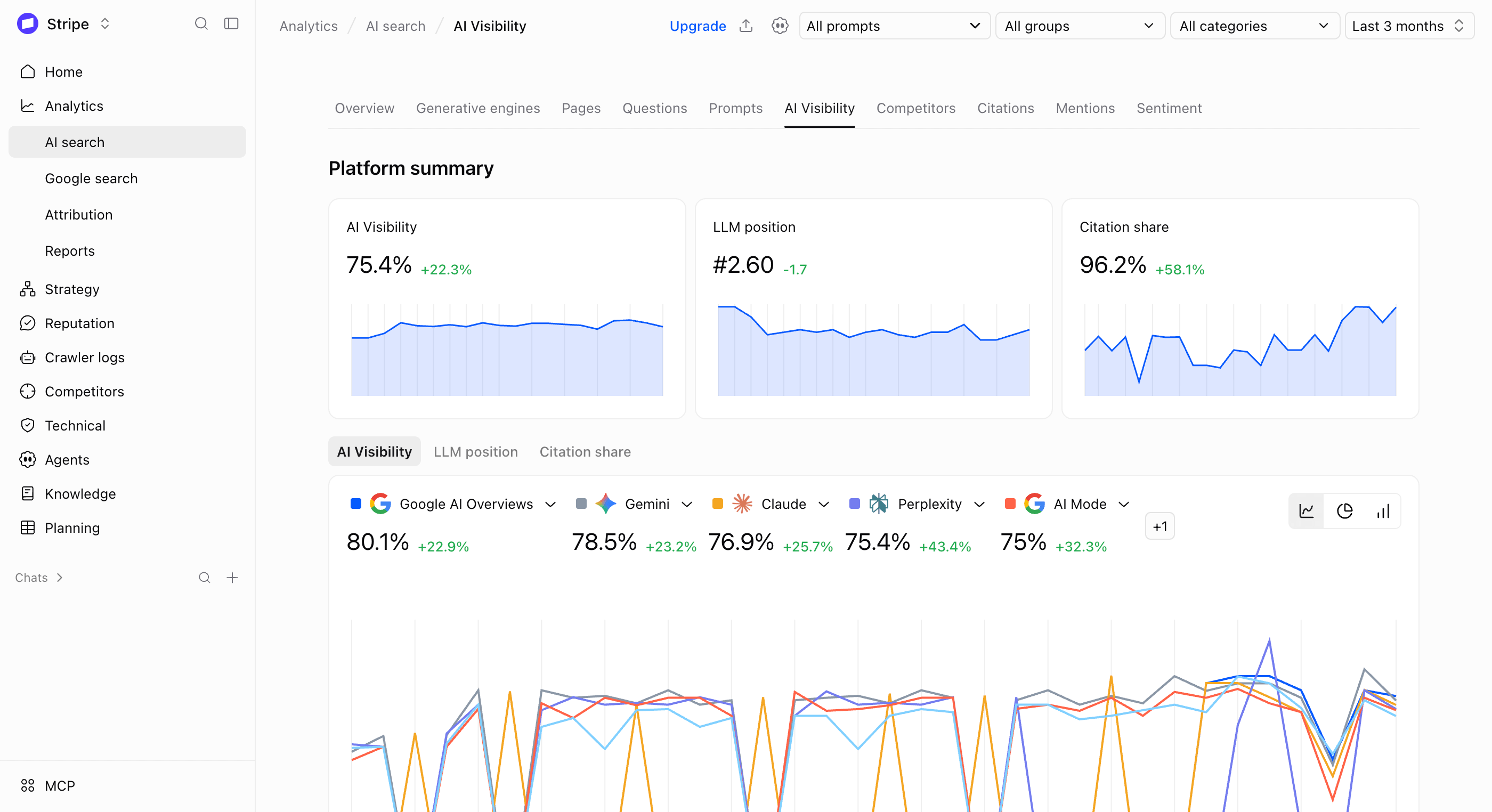Expand Google AI Overviews chevron
1492x812 pixels.
(550, 505)
